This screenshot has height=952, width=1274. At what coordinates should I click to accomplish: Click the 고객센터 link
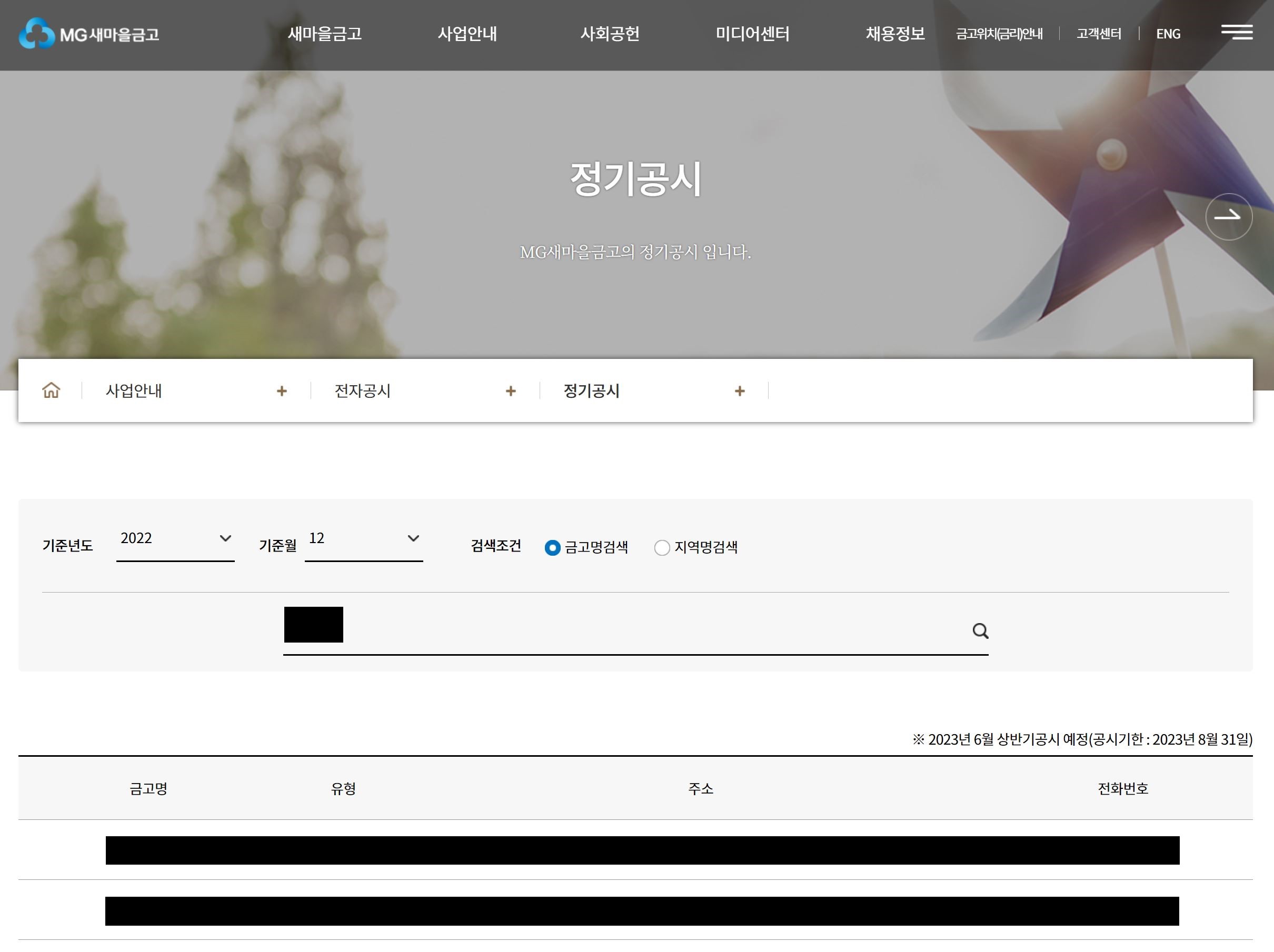tap(1097, 34)
